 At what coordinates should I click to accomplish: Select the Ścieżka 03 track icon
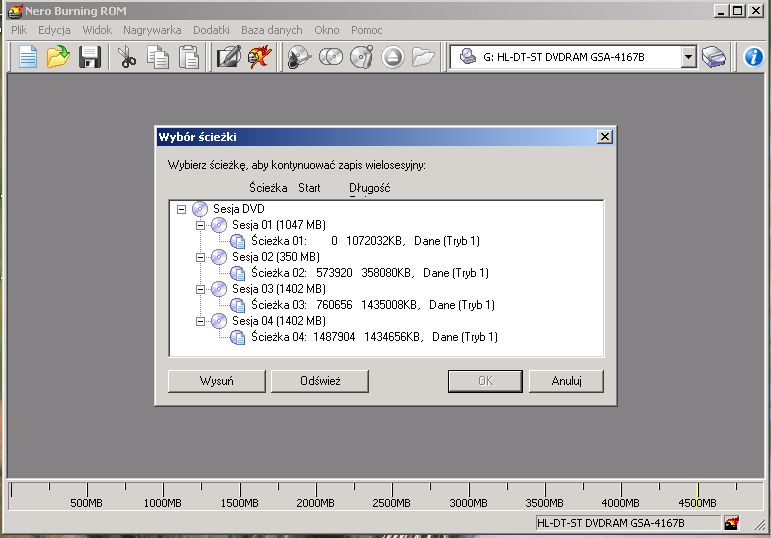click(238, 305)
